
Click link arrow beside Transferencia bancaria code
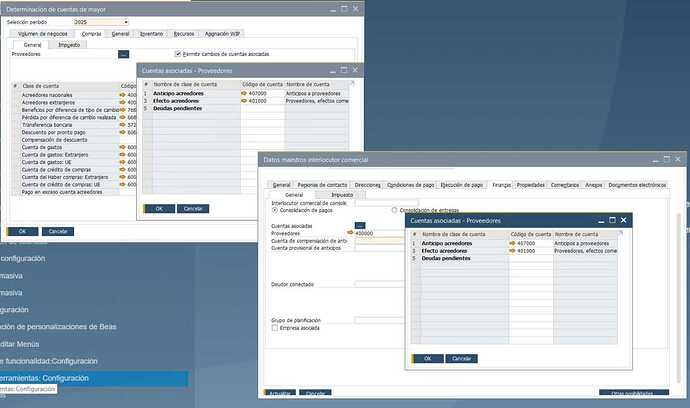point(124,124)
